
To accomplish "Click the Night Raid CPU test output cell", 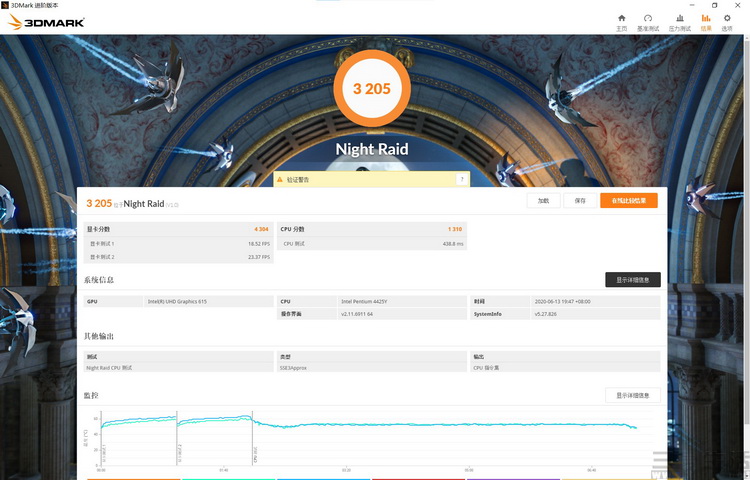I will tap(178, 368).
